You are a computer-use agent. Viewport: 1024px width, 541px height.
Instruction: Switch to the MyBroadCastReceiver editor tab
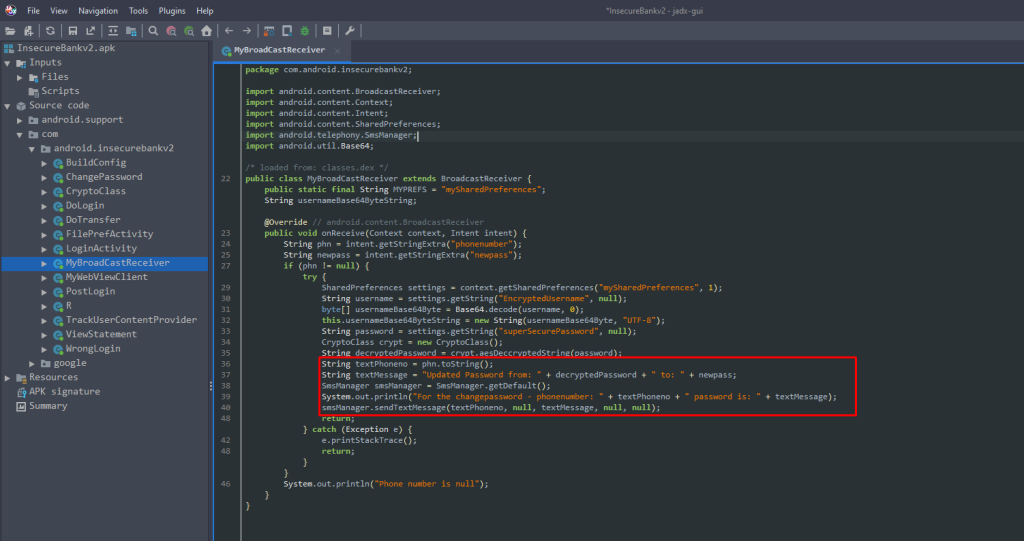point(280,50)
